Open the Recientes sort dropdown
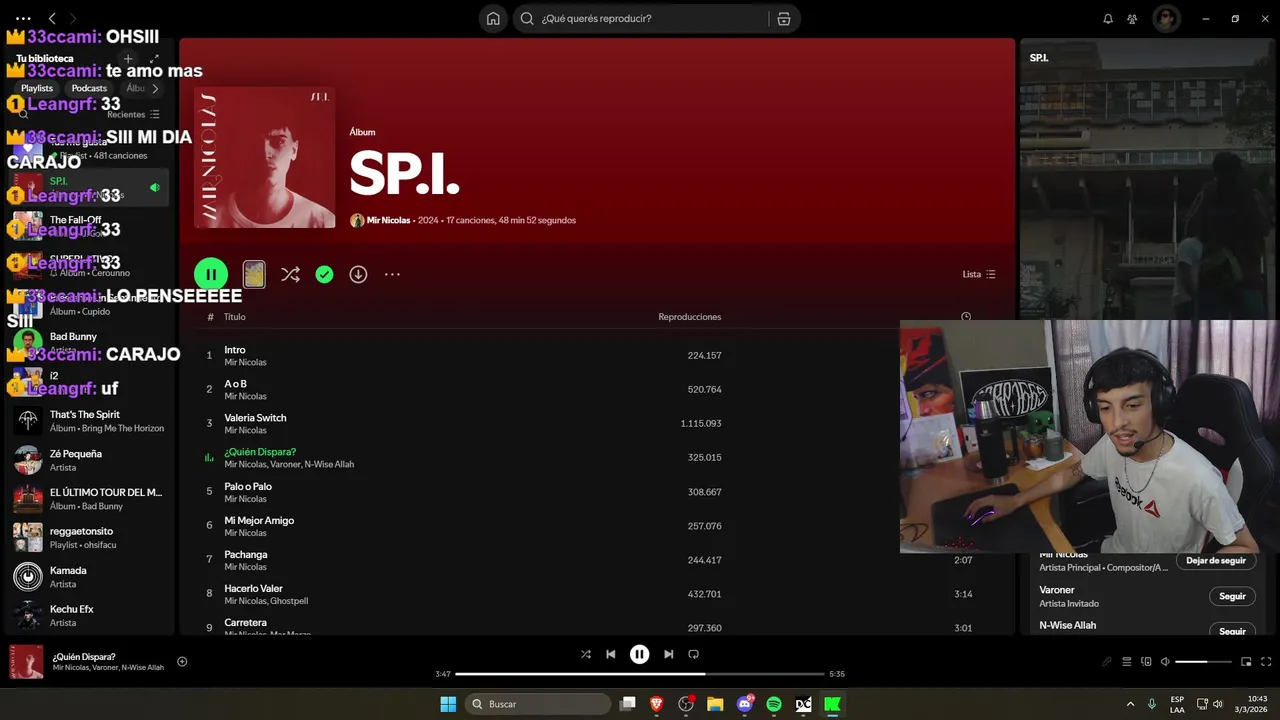This screenshot has height=720, width=1280. [x=133, y=114]
